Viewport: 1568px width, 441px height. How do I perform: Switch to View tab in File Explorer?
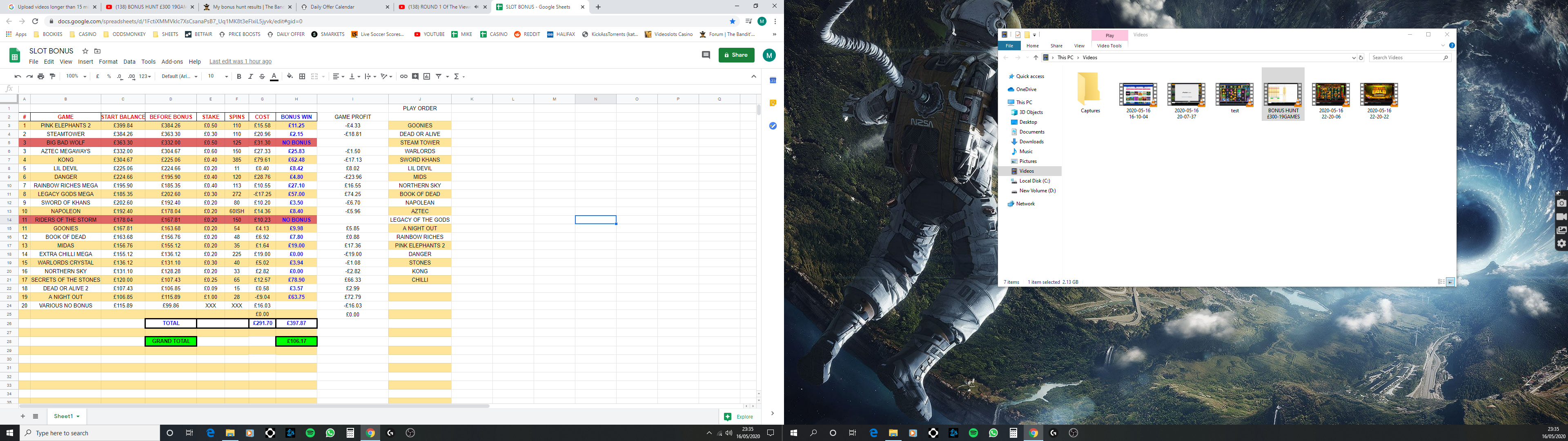pos(1078,46)
